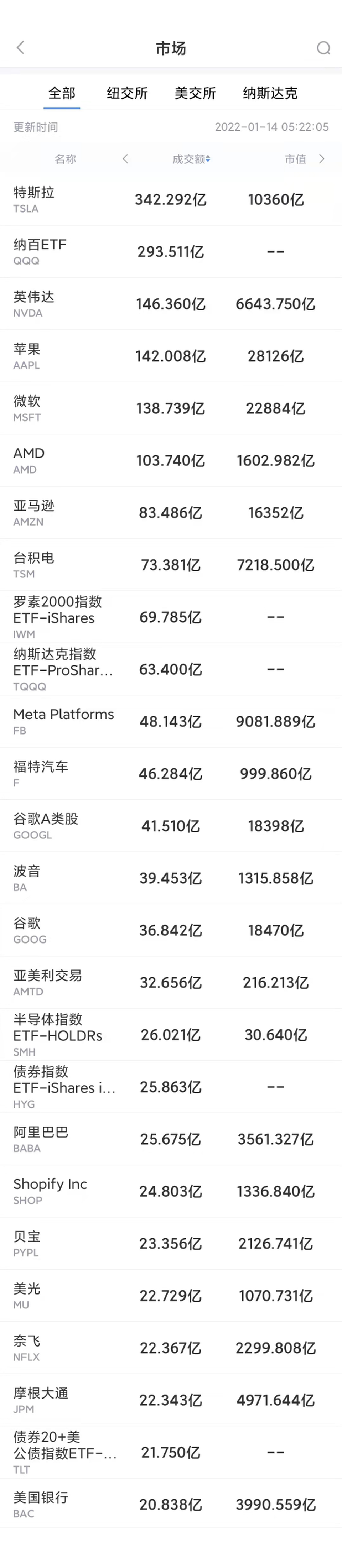This screenshot has height=1568, width=342.
Task: Open the 苹果 AAPL stock row
Action: (171, 356)
